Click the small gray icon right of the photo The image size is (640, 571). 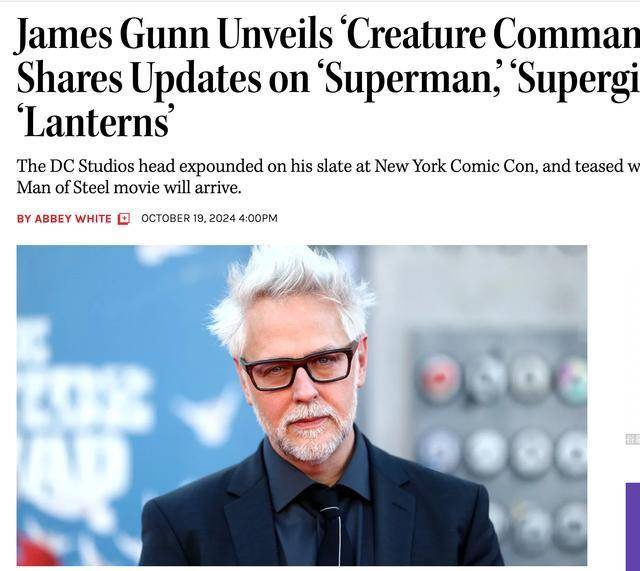tap(633, 440)
